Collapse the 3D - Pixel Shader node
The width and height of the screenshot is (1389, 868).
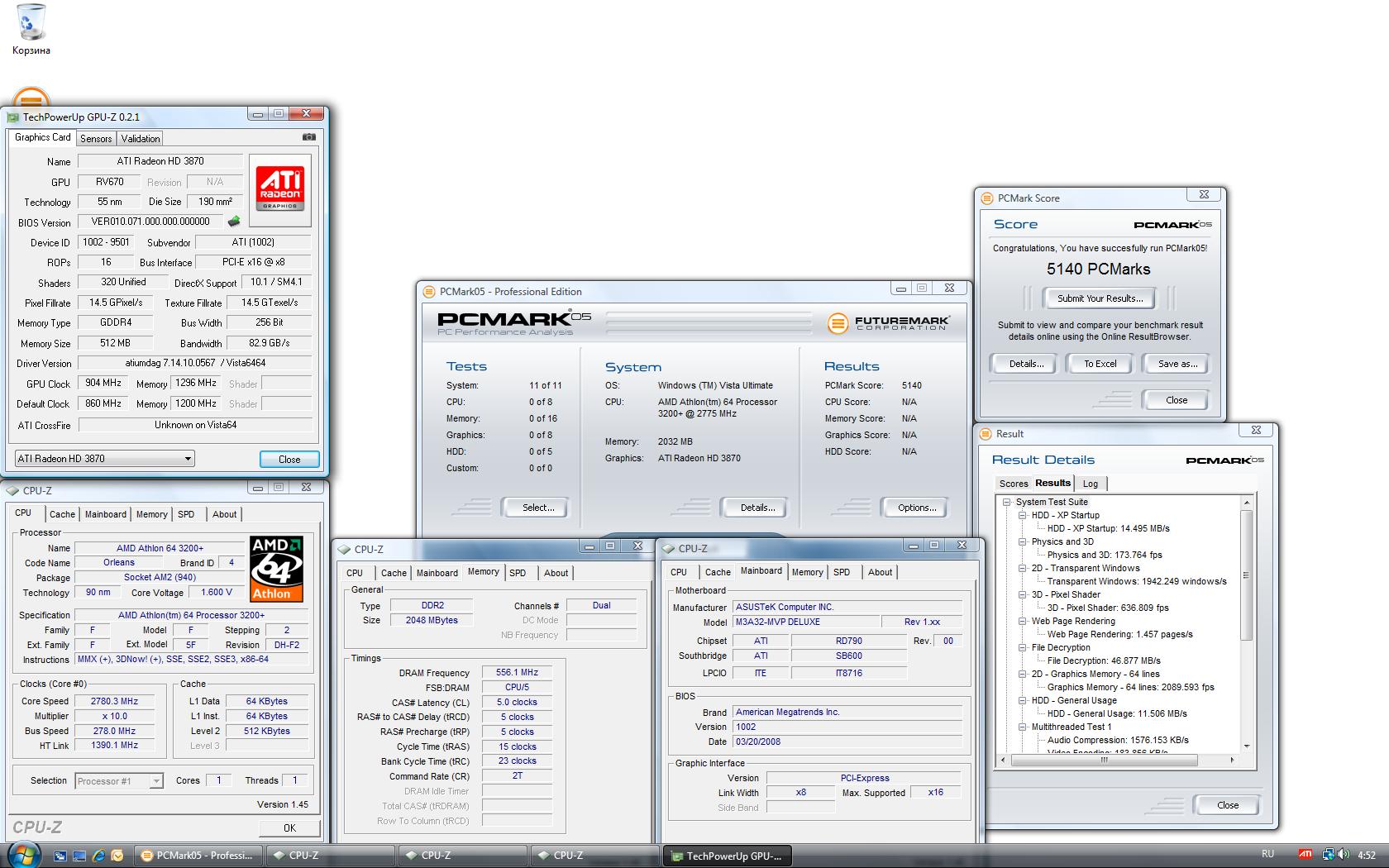[1022, 594]
